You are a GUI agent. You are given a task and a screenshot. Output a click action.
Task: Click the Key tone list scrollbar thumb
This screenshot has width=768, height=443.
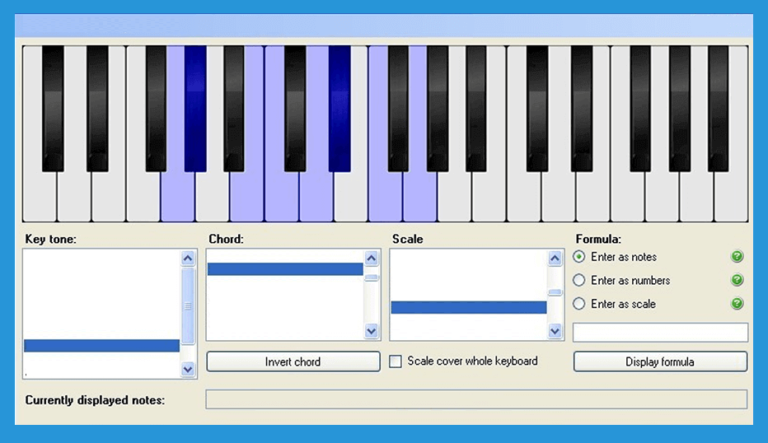[188, 306]
